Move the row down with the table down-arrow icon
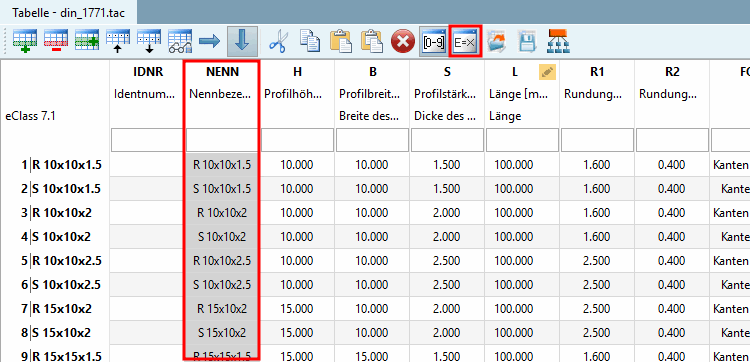 [x=149, y=42]
